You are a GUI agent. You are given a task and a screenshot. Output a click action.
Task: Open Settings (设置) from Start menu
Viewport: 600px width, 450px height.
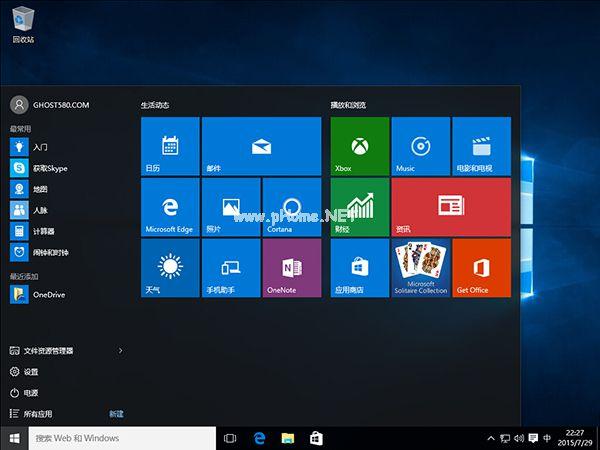point(24,372)
